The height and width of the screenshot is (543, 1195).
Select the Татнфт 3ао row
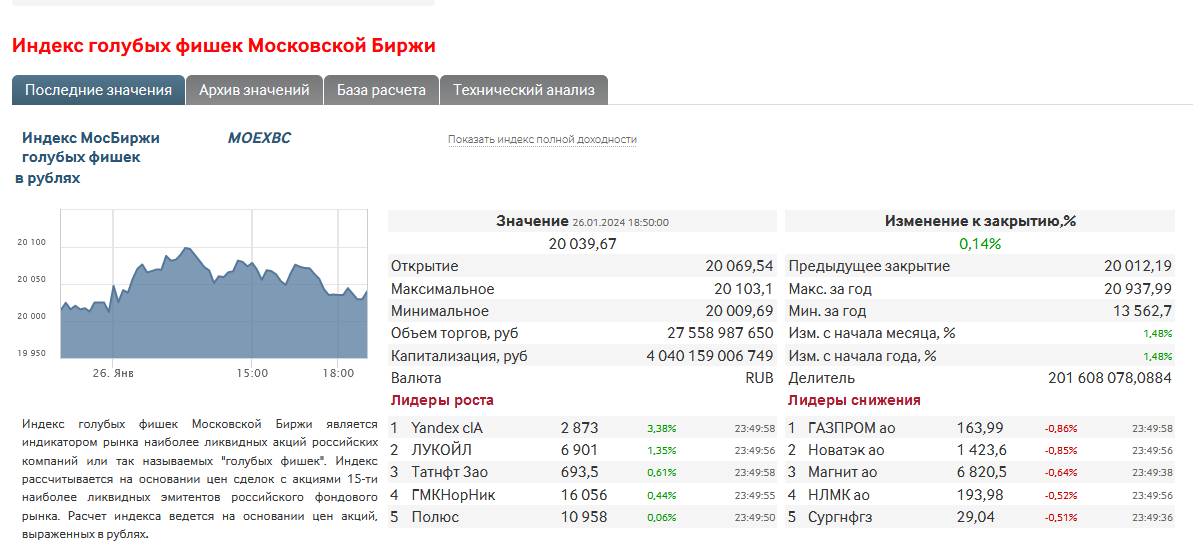tap(582, 472)
